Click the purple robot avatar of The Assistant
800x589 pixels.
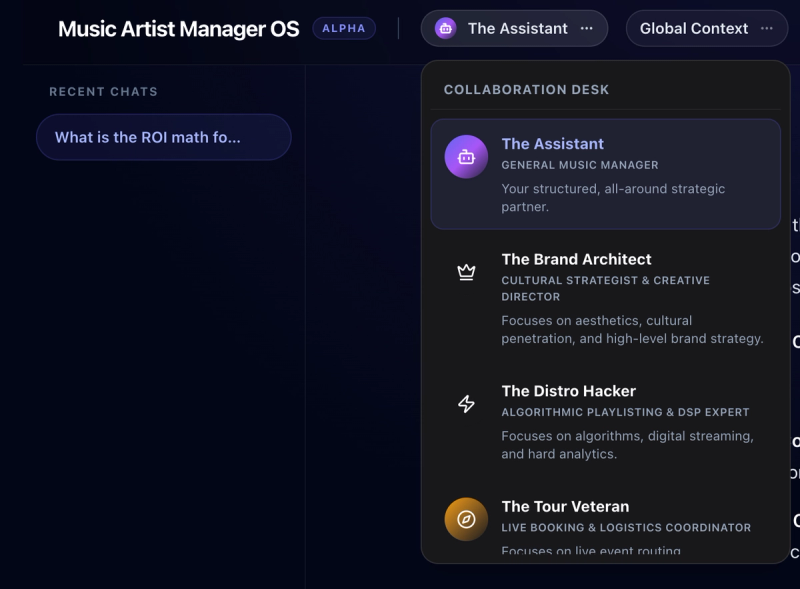466,157
